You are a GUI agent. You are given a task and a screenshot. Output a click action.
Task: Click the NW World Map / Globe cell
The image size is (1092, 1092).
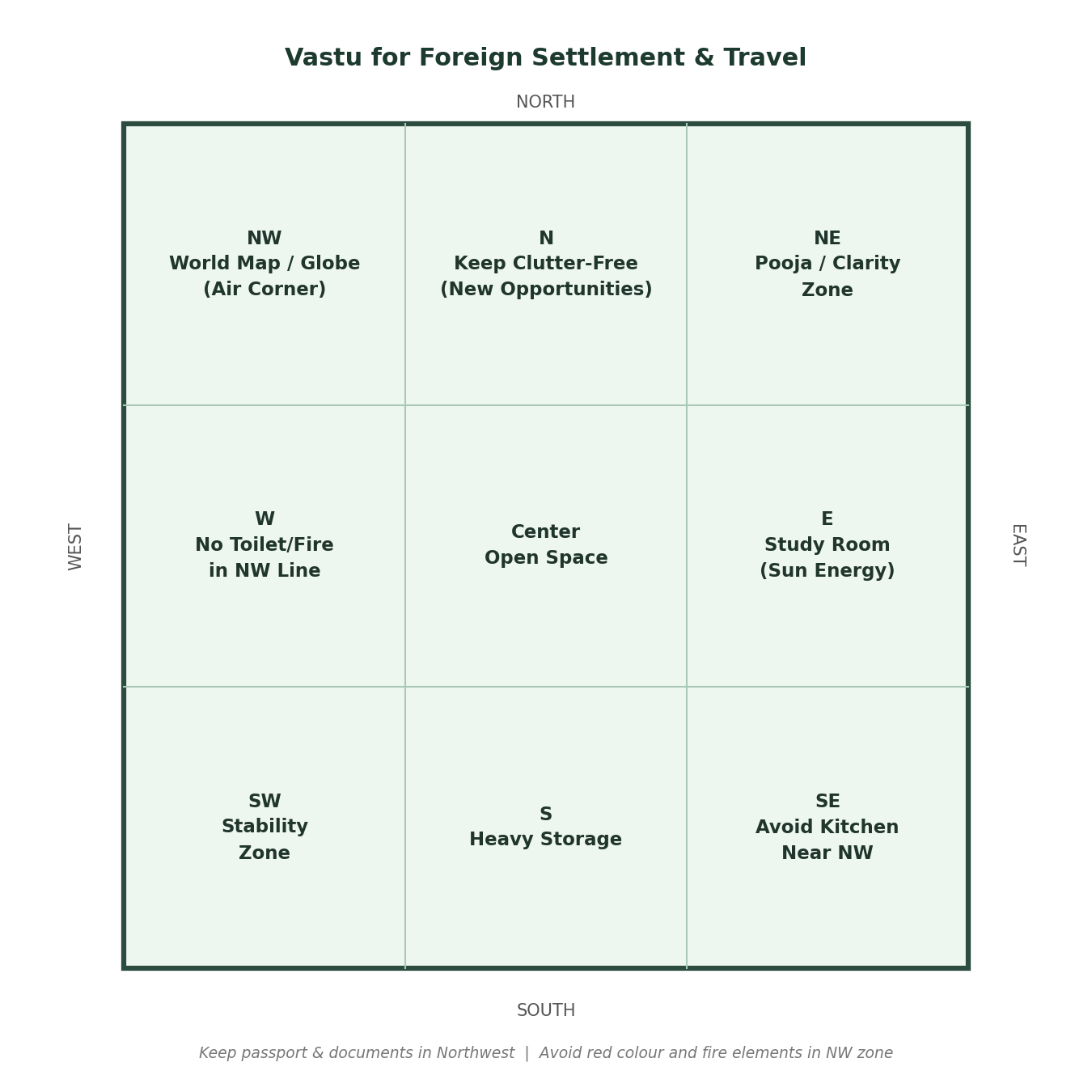pyautogui.click(x=265, y=265)
